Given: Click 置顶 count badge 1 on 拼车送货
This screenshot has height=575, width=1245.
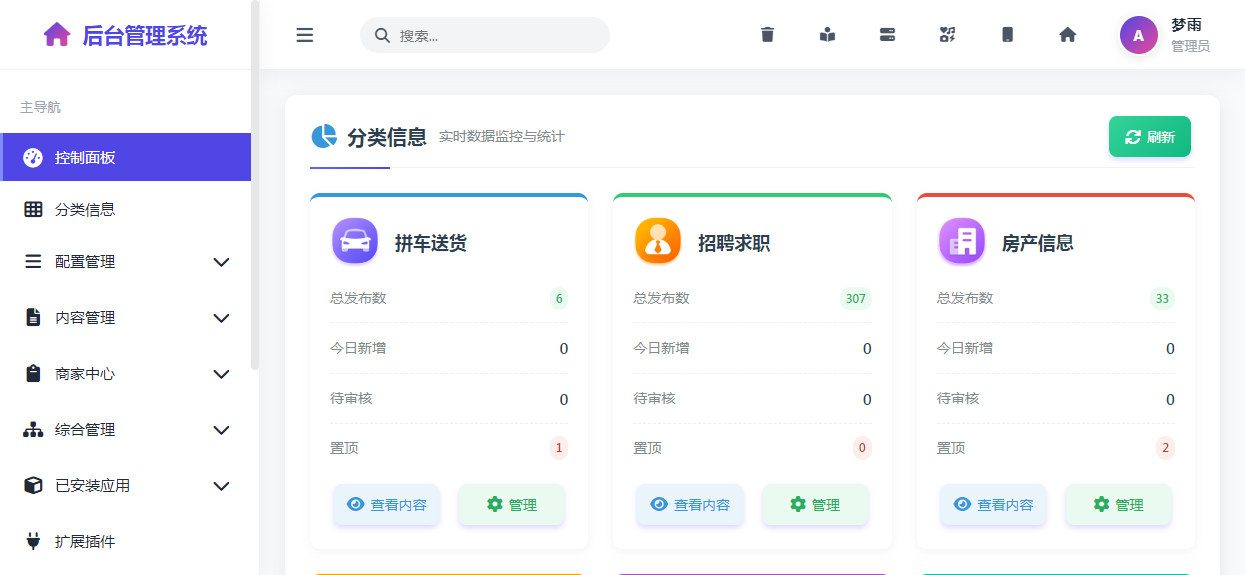Looking at the screenshot, I should (559, 448).
